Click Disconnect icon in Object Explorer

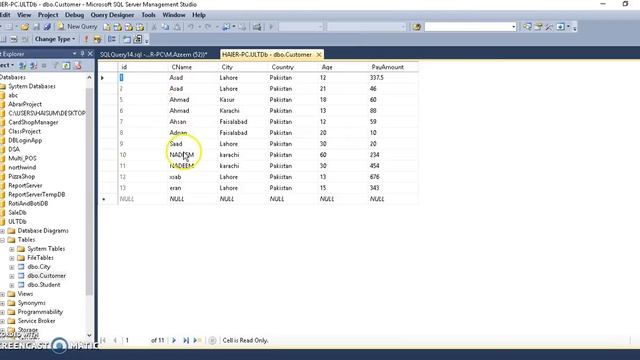33,66
